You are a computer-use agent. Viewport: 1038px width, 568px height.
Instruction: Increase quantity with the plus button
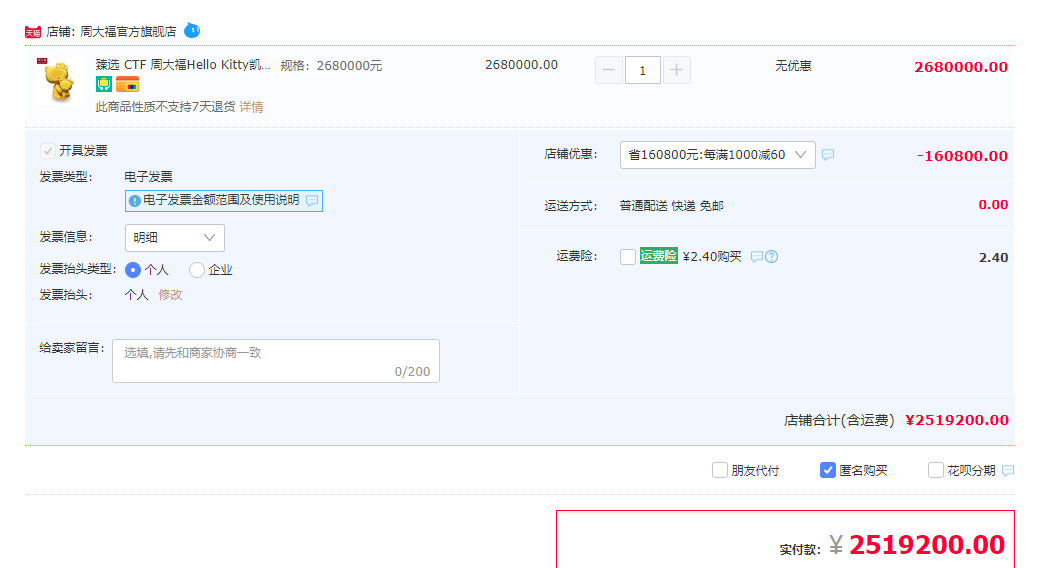pos(677,70)
